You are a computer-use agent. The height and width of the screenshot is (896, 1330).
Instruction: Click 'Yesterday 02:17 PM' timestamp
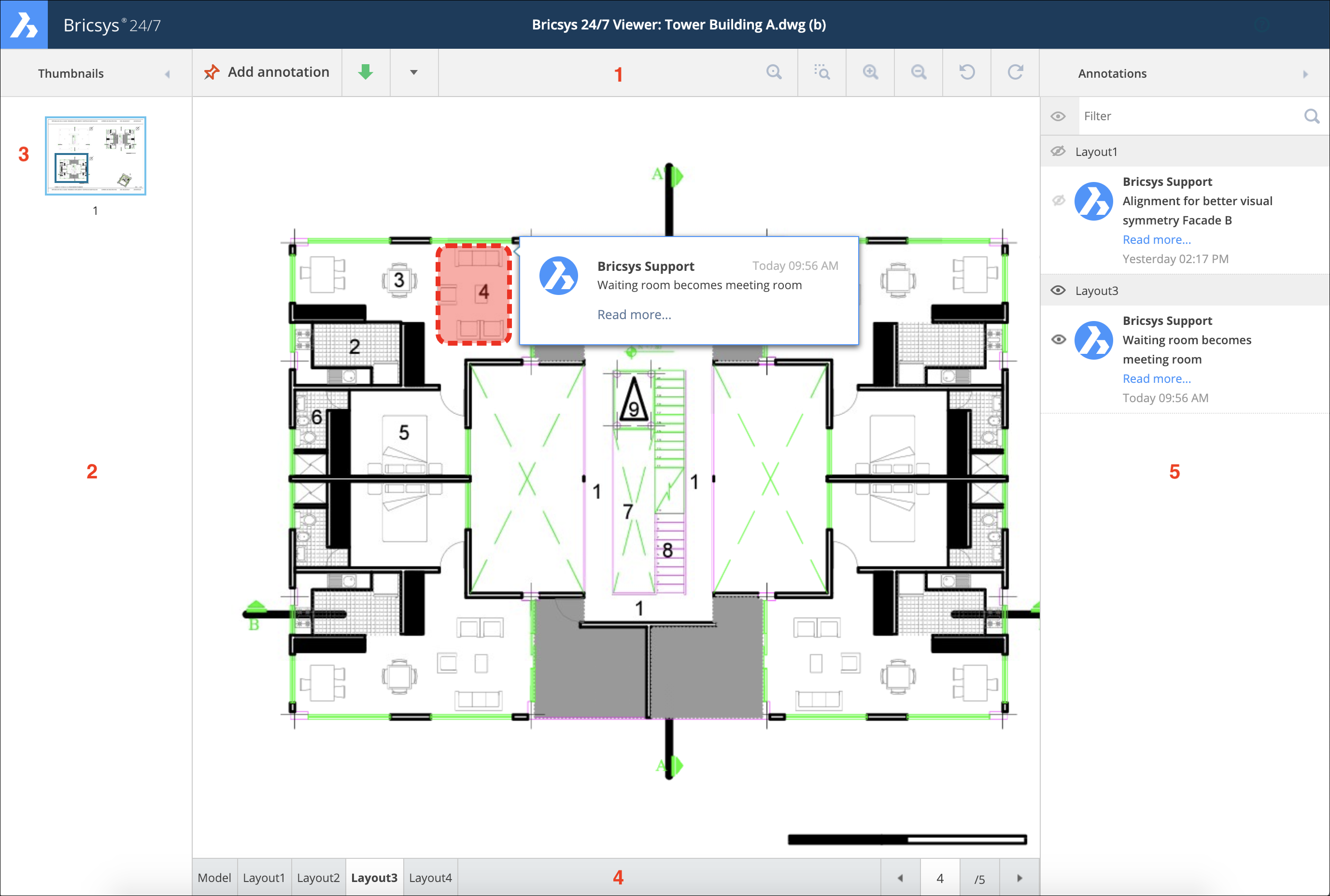click(1175, 259)
